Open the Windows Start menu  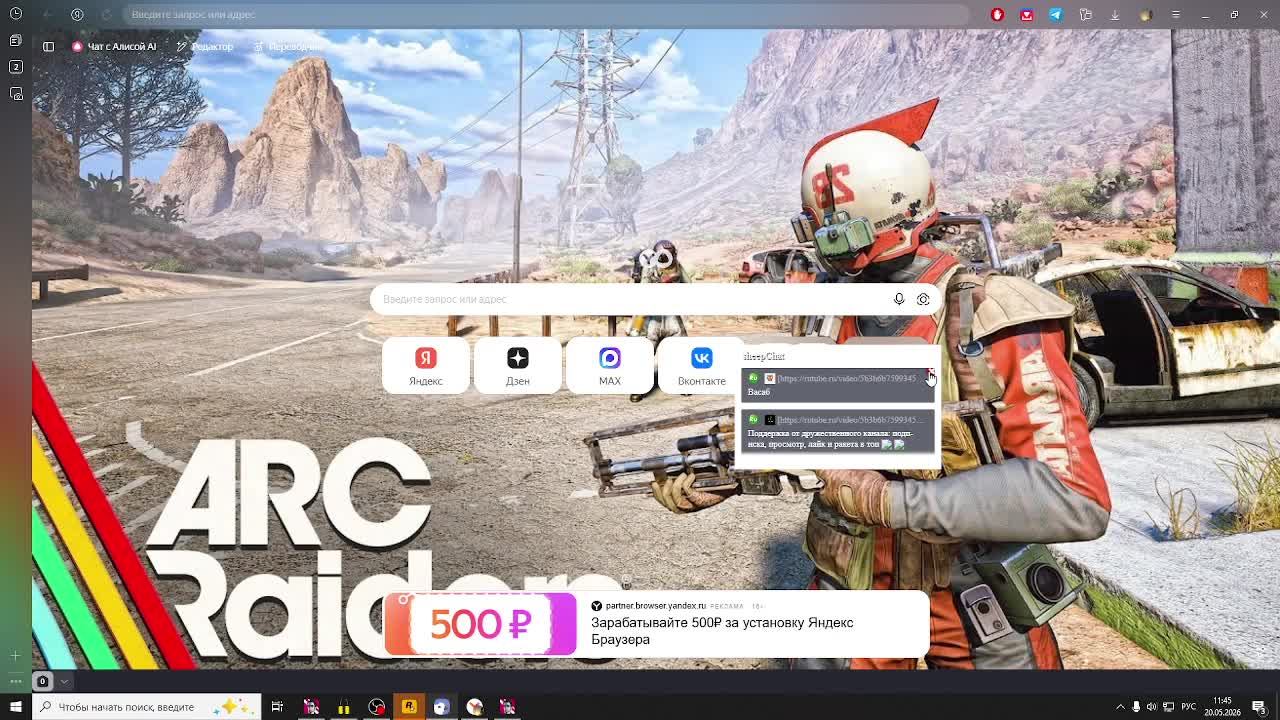(15, 707)
